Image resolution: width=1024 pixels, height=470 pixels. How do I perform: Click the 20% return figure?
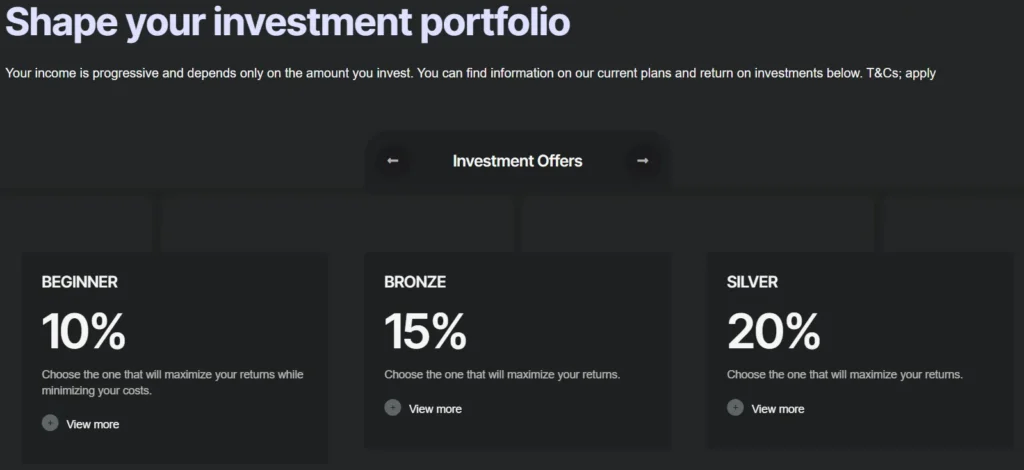coord(773,331)
